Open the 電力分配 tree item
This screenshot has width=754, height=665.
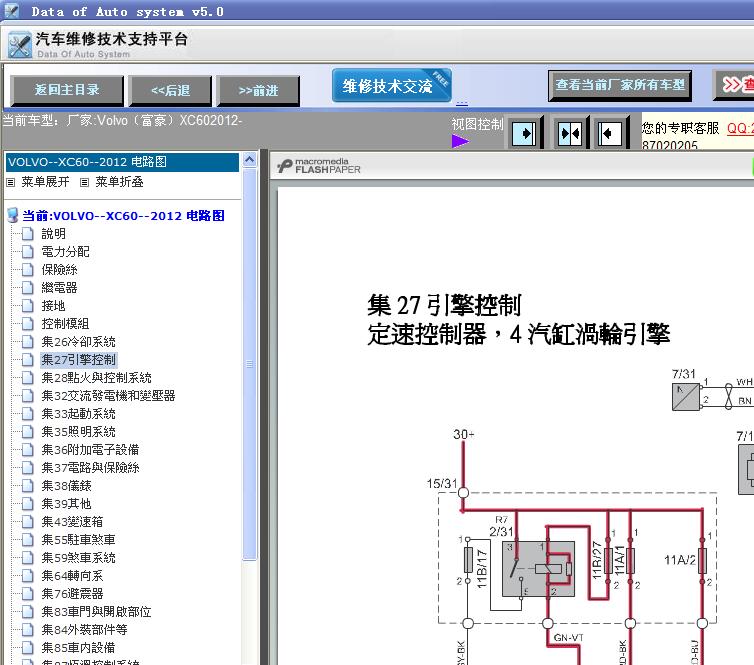point(65,251)
